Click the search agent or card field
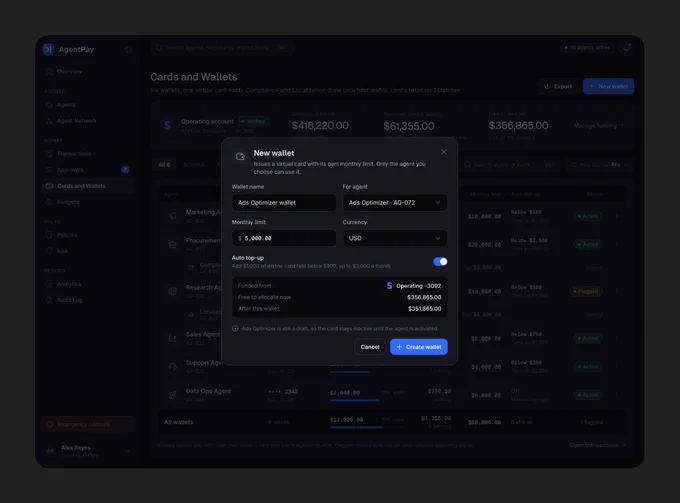Screen dimensions: 680x503 pyautogui.click(x=508, y=165)
